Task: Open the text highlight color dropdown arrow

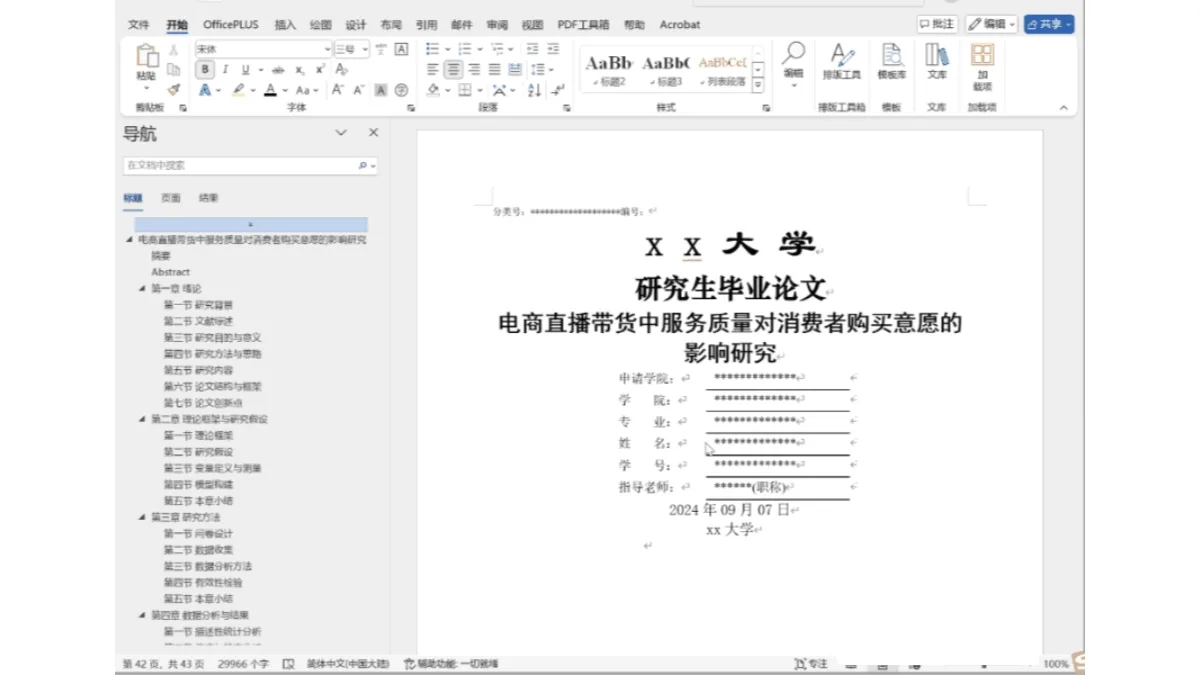Action: [x=253, y=90]
